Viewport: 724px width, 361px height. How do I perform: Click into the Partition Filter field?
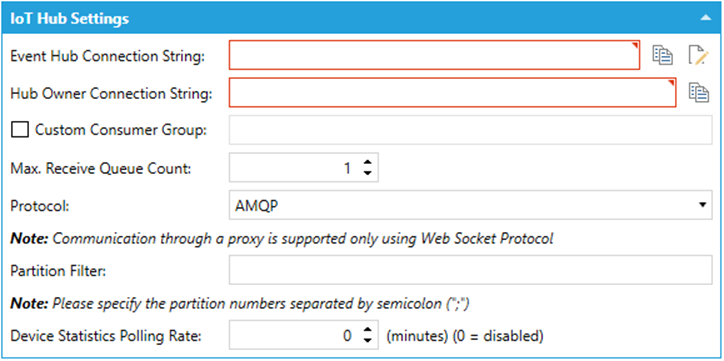click(471, 270)
